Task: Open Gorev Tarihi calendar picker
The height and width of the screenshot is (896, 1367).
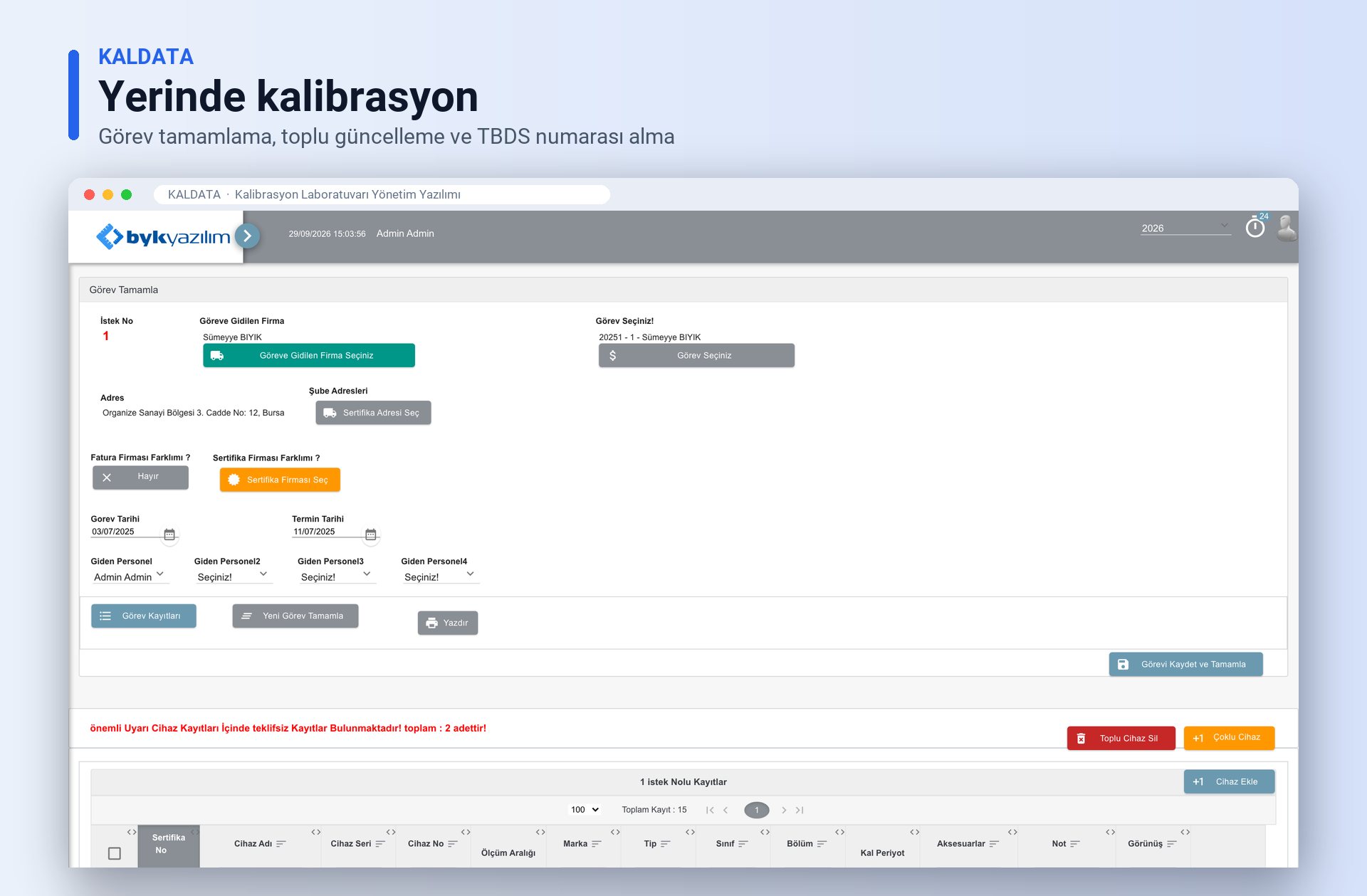Action: click(169, 534)
